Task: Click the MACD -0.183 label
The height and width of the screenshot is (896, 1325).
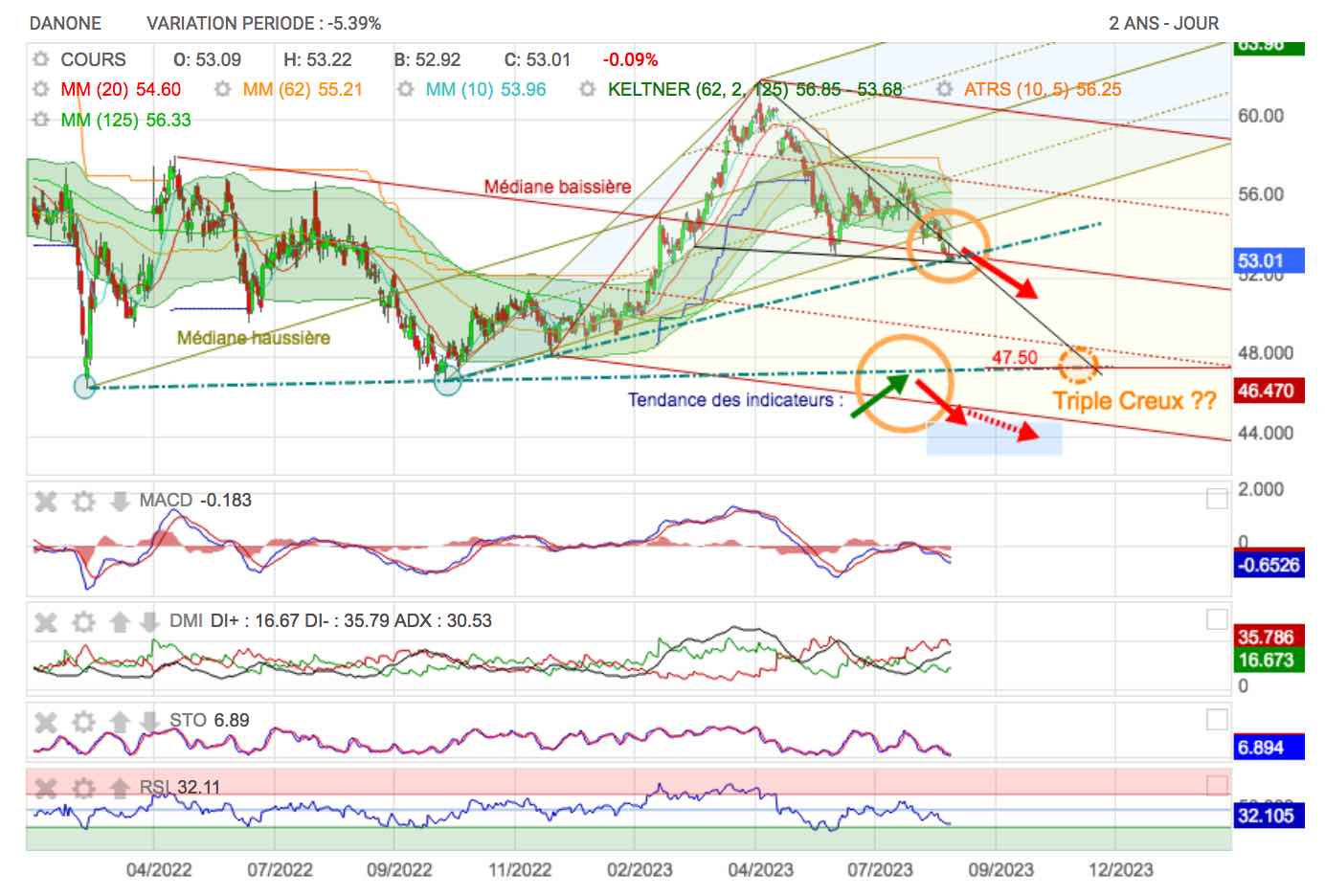Action: [195, 500]
